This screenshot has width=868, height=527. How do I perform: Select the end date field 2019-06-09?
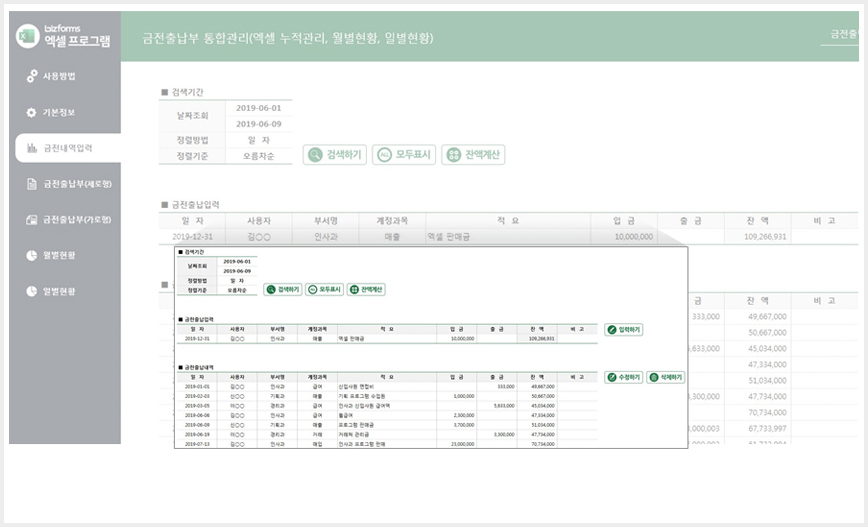click(259, 124)
